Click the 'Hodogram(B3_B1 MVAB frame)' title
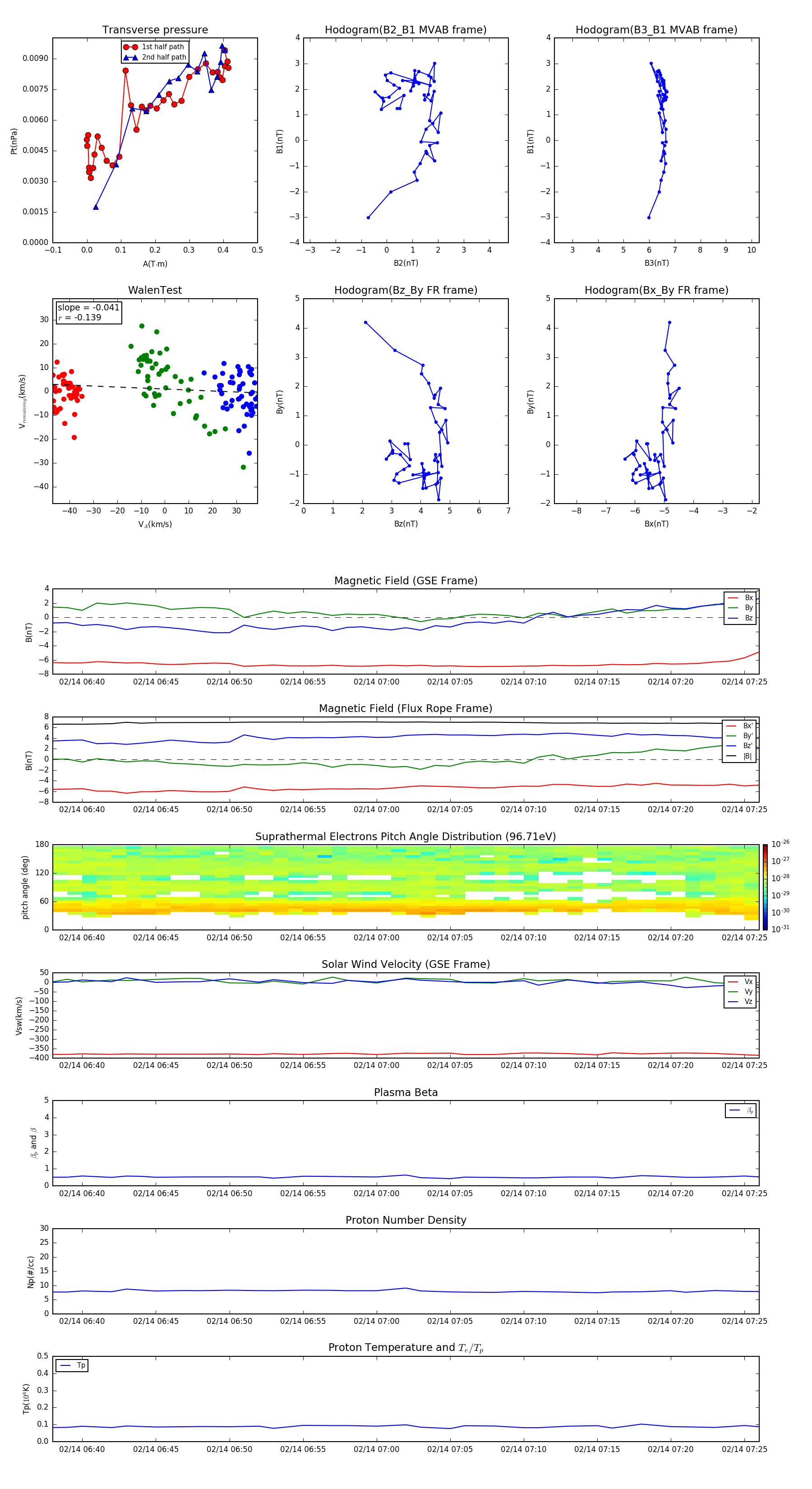This screenshot has height=1489, width=812. coord(656,30)
